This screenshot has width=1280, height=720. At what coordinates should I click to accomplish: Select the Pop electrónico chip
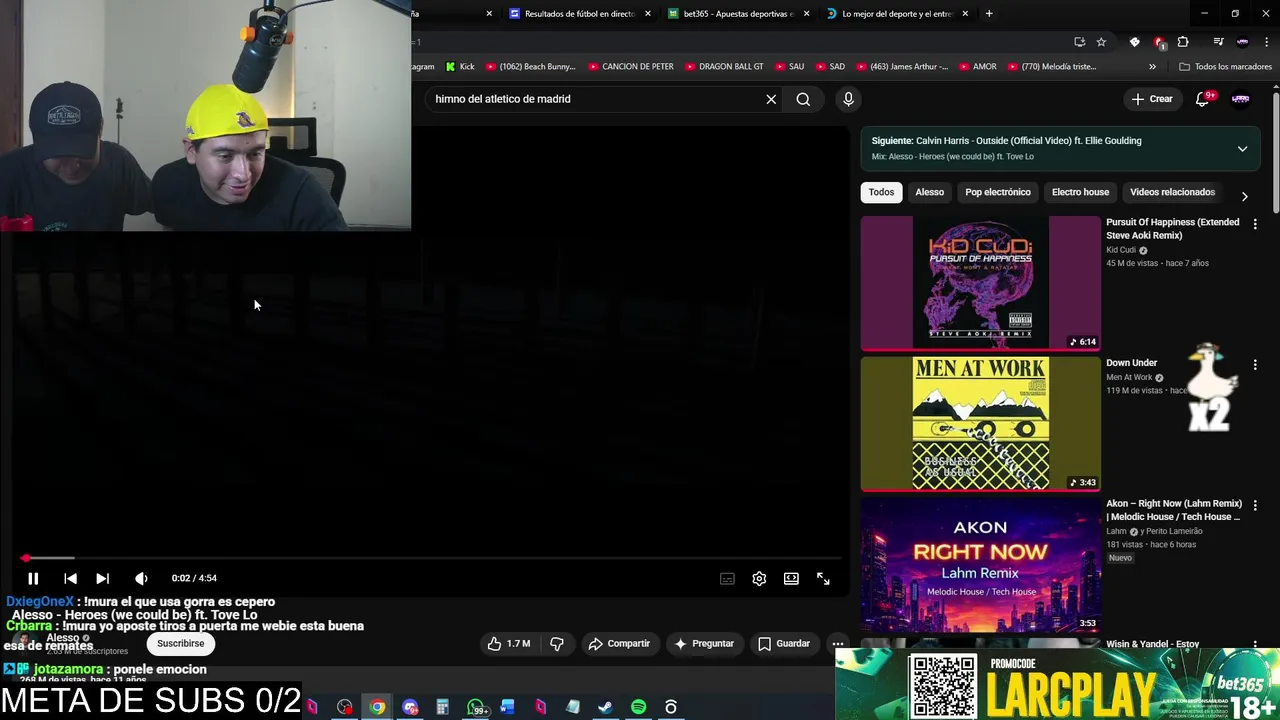(x=998, y=192)
